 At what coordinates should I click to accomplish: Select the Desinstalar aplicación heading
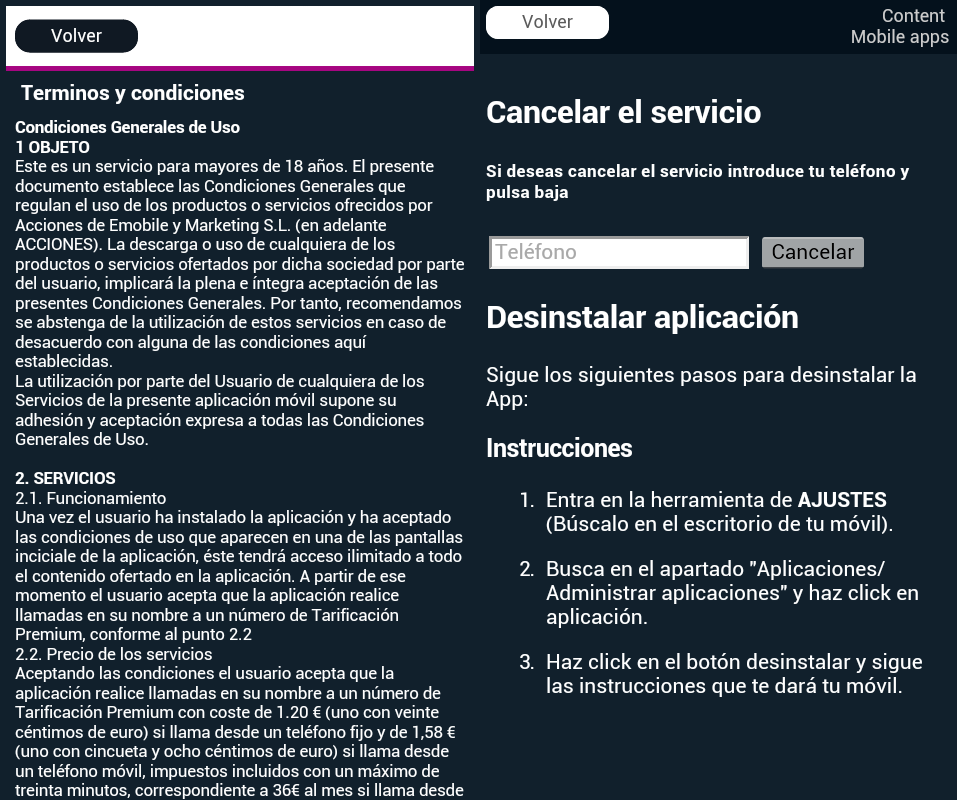(x=642, y=317)
